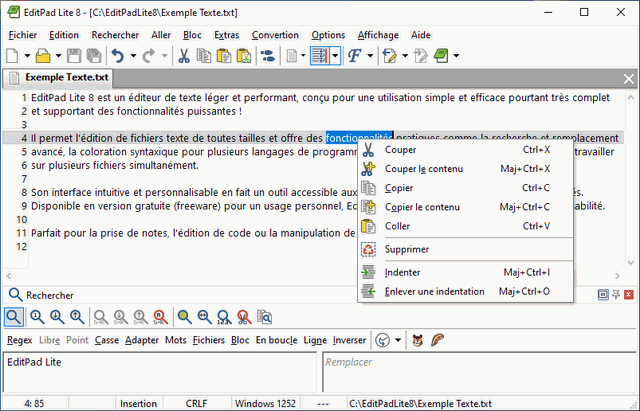This screenshot has width=640, height=411.
Task: Open the Rechercher menu
Action: (115, 35)
